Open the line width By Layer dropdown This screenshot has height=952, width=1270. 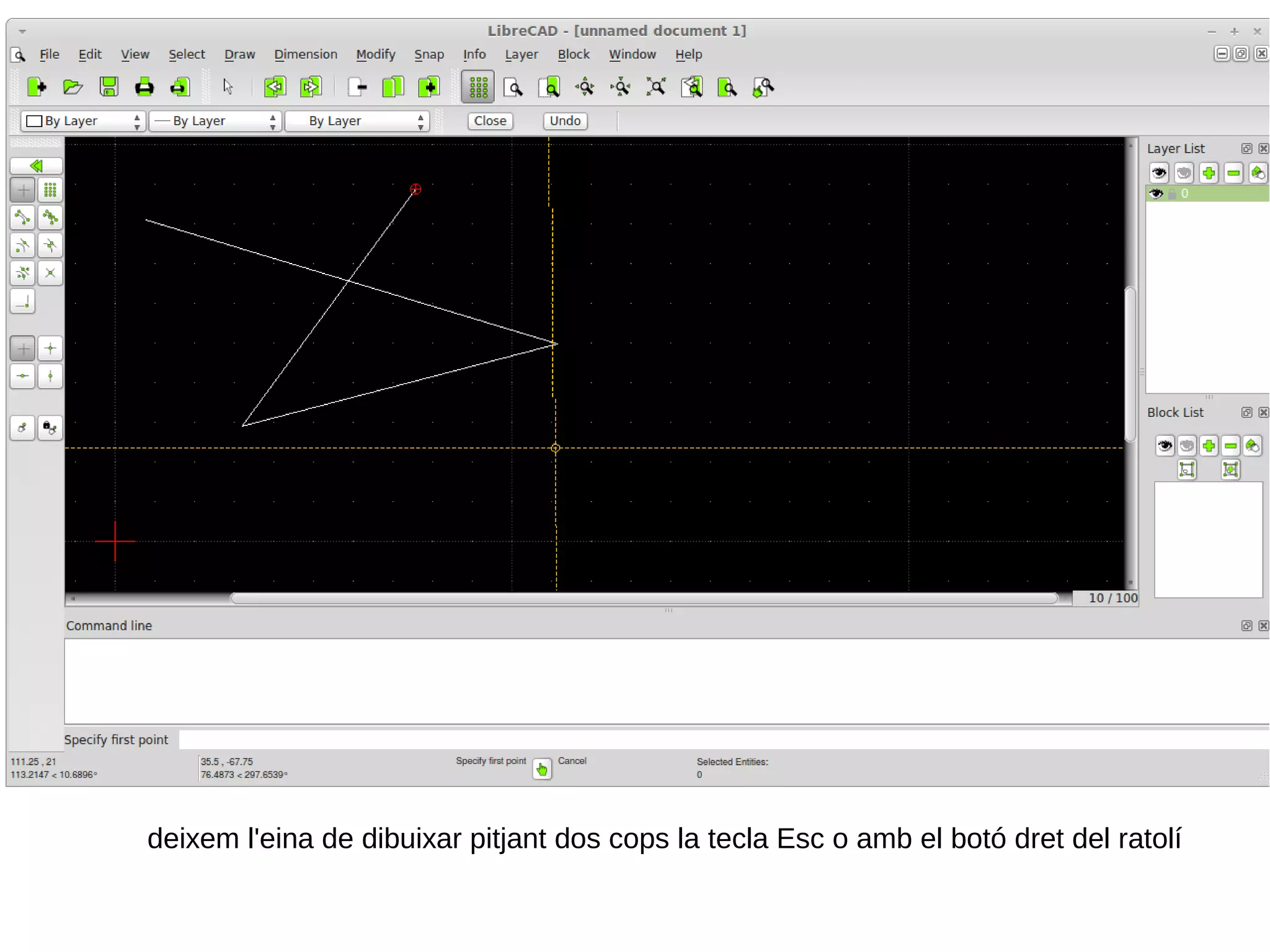pos(216,121)
